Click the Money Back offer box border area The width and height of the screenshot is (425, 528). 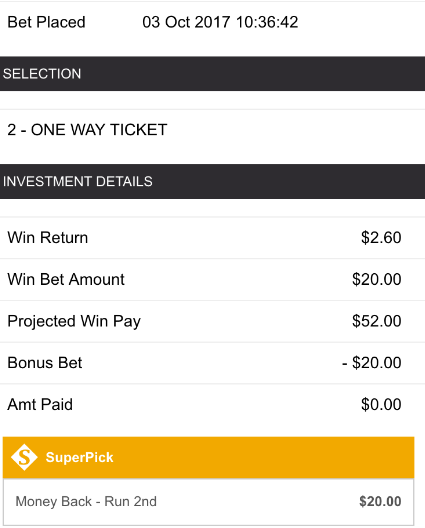208,502
